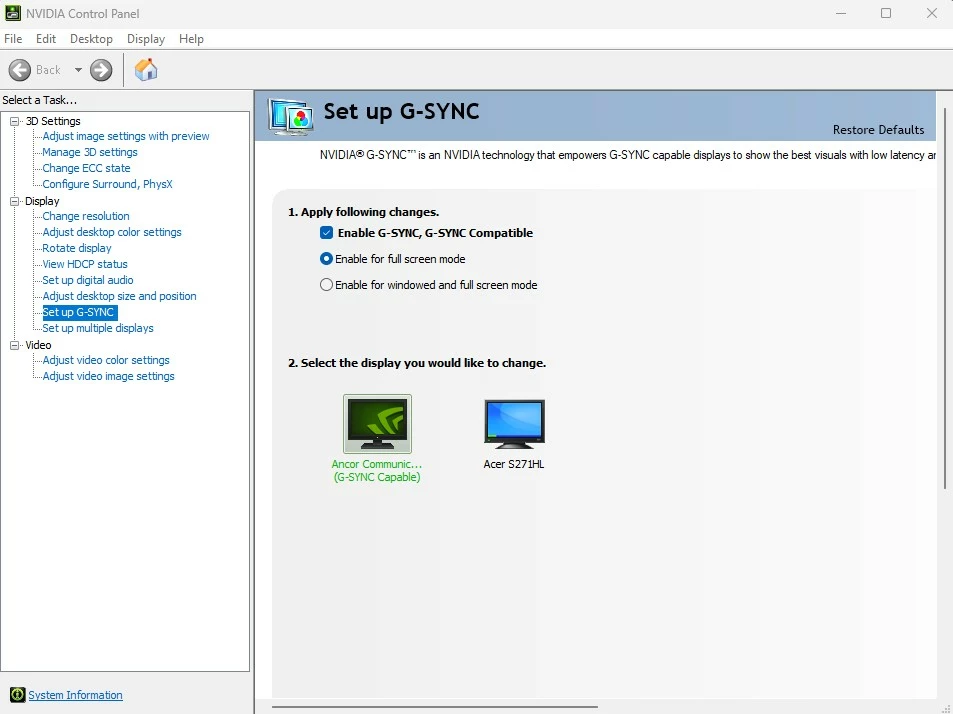Collapse the 3D Settings tree node

[x=14, y=121]
